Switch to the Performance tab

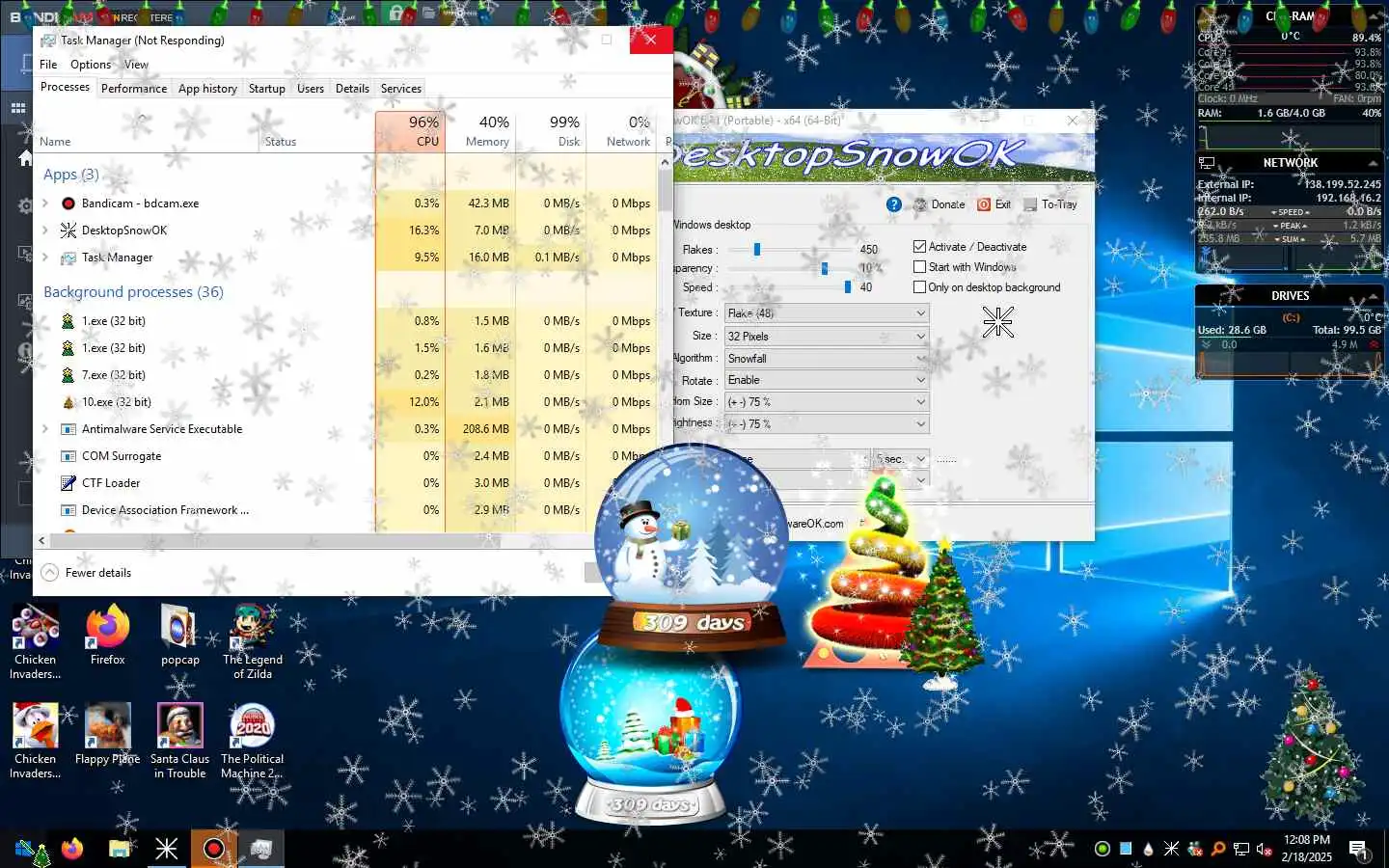point(134,89)
